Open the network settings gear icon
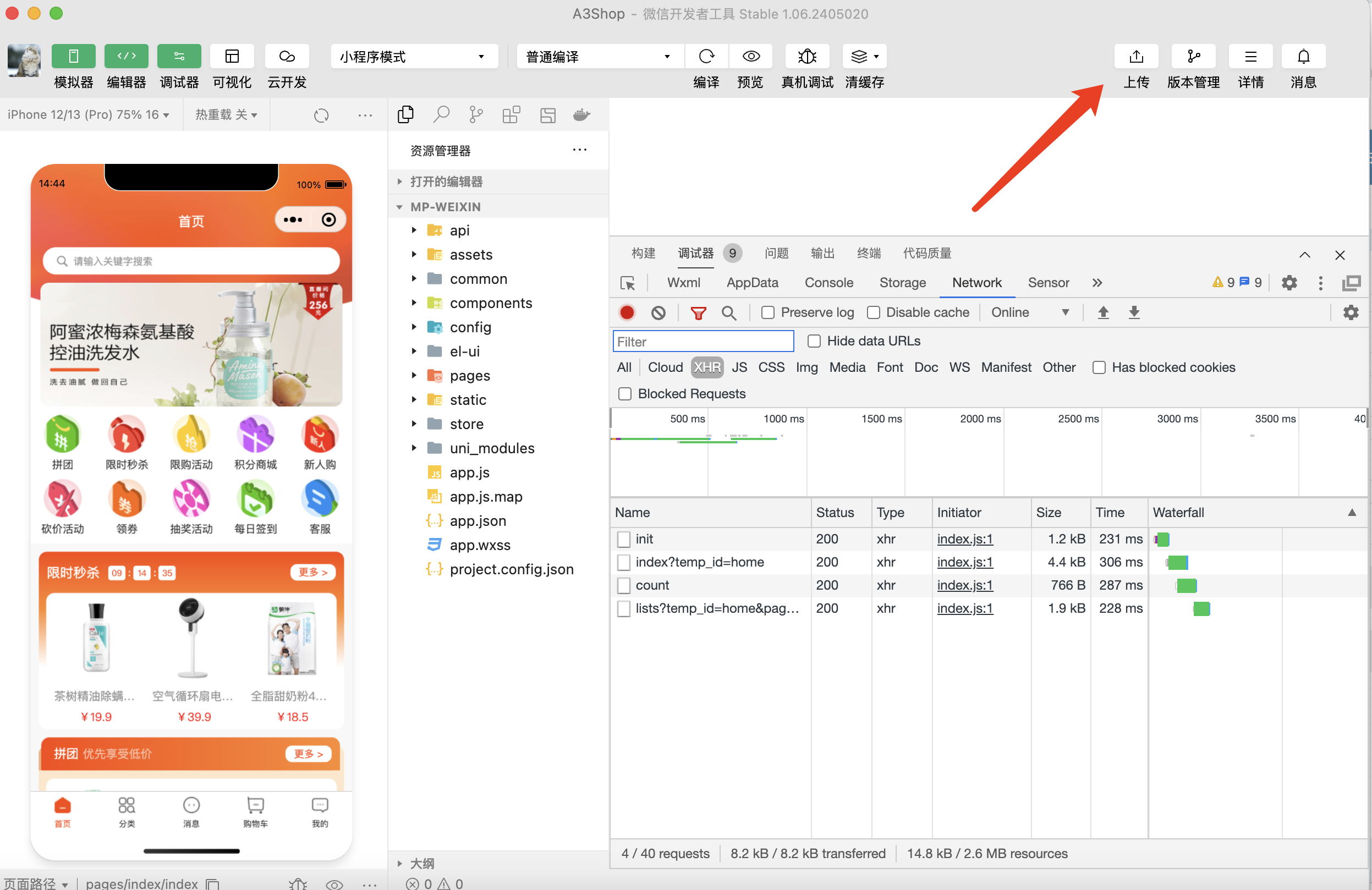Viewport: 1372px width, 890px height. [x=1351, y=312]
